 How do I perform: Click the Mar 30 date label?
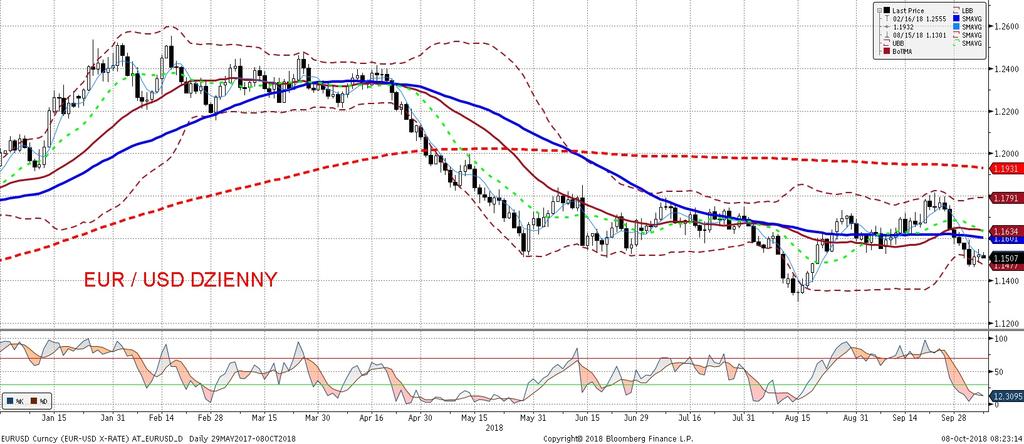coord(317,417)
